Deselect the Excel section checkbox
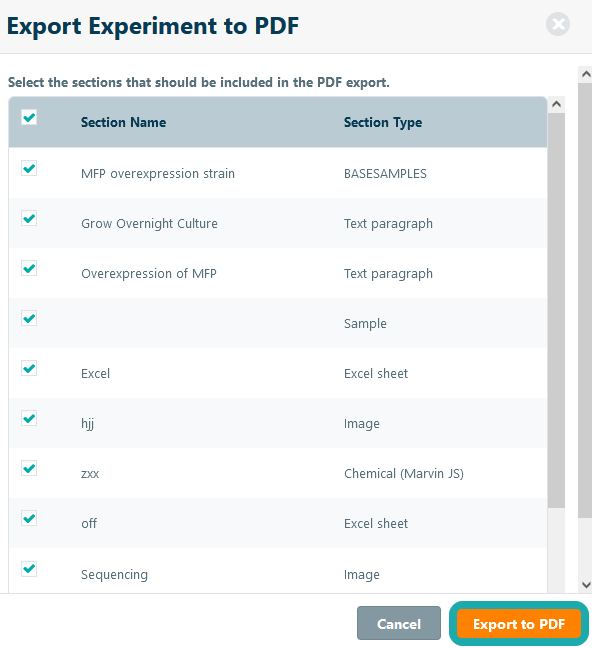This screenshot has height=648, width=592. (29, 368)
